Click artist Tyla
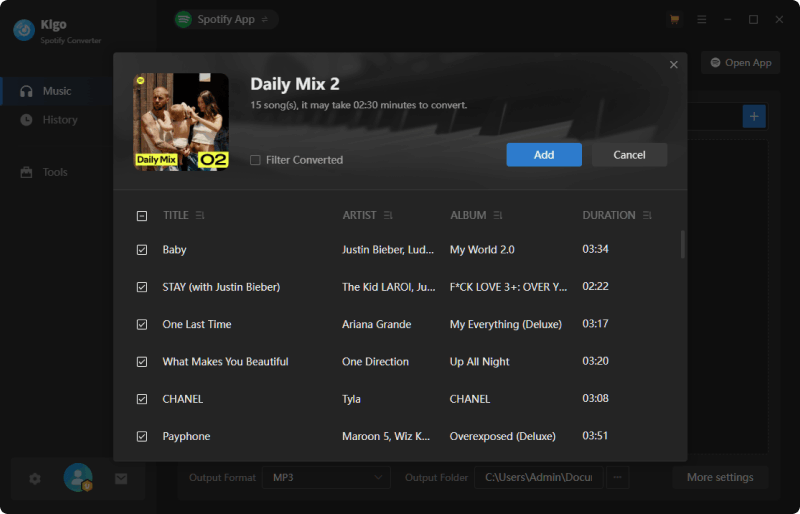Viewport: 800px width, 514px height. click(352, 399)
